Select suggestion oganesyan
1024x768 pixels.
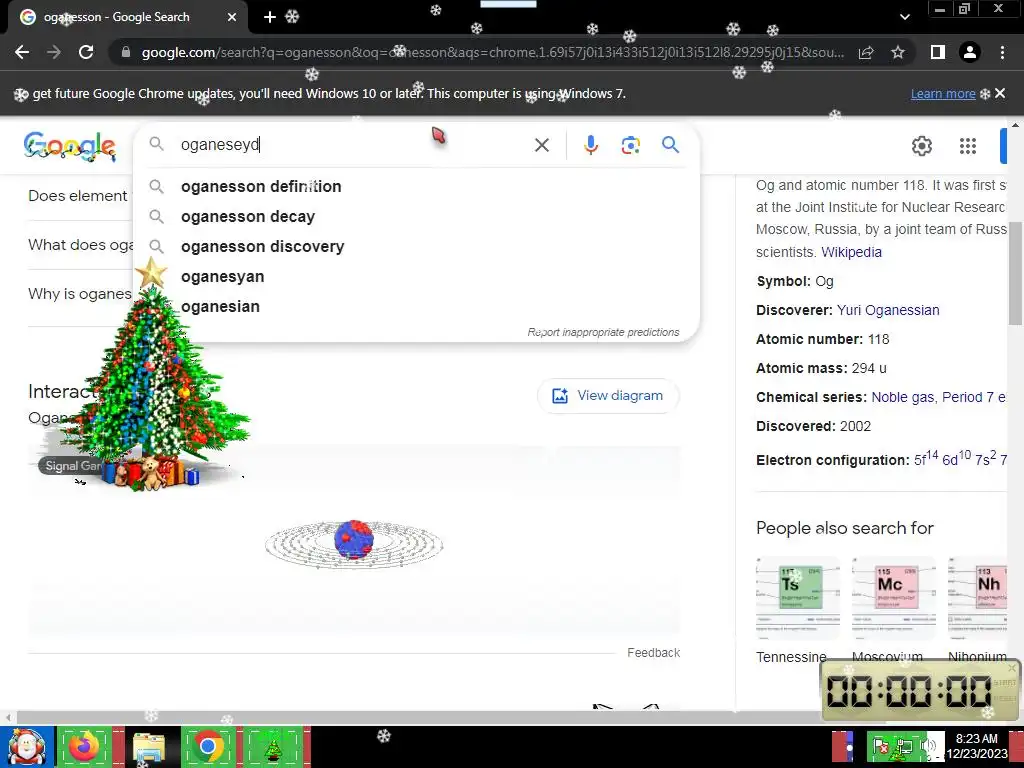(x=417, y=277)
